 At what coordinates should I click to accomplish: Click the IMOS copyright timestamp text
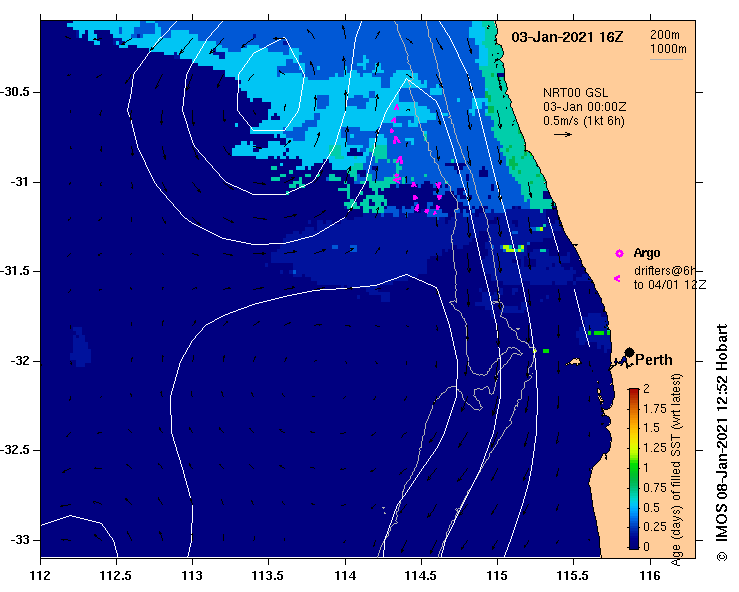(x=722, y=442)
